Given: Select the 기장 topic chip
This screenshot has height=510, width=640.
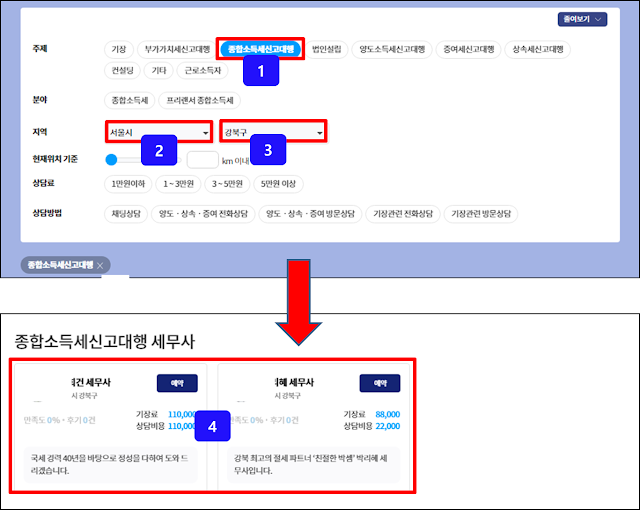Looking at the screenshot, I should 119,49.
